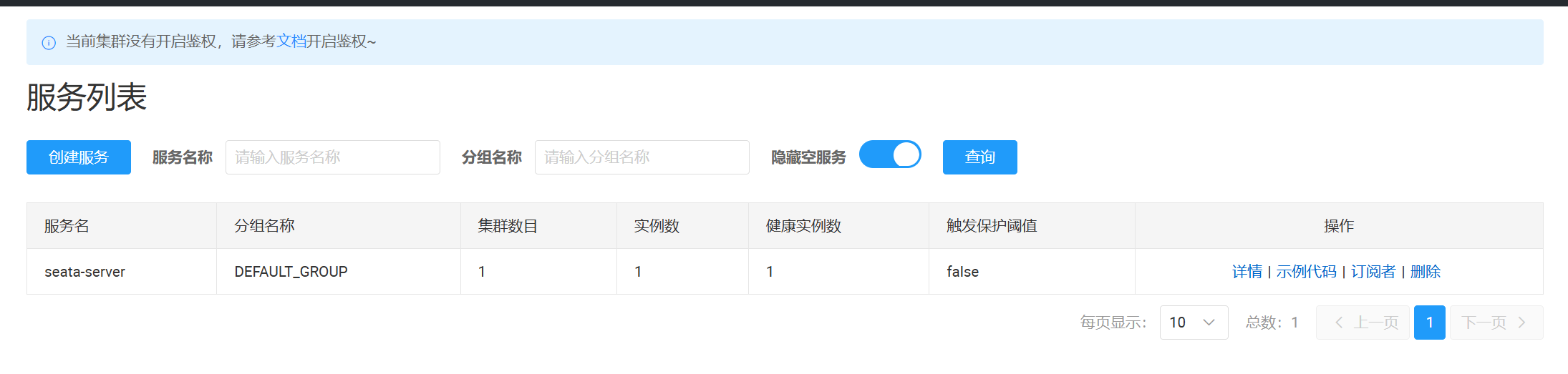Viewport: 1568px width, 374px height.
Task: Click the 健康实例数 column header
Action: pos(838,226)
